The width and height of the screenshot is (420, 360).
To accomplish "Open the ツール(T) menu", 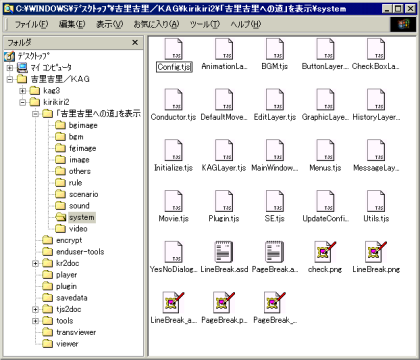I will coord(205,24).
